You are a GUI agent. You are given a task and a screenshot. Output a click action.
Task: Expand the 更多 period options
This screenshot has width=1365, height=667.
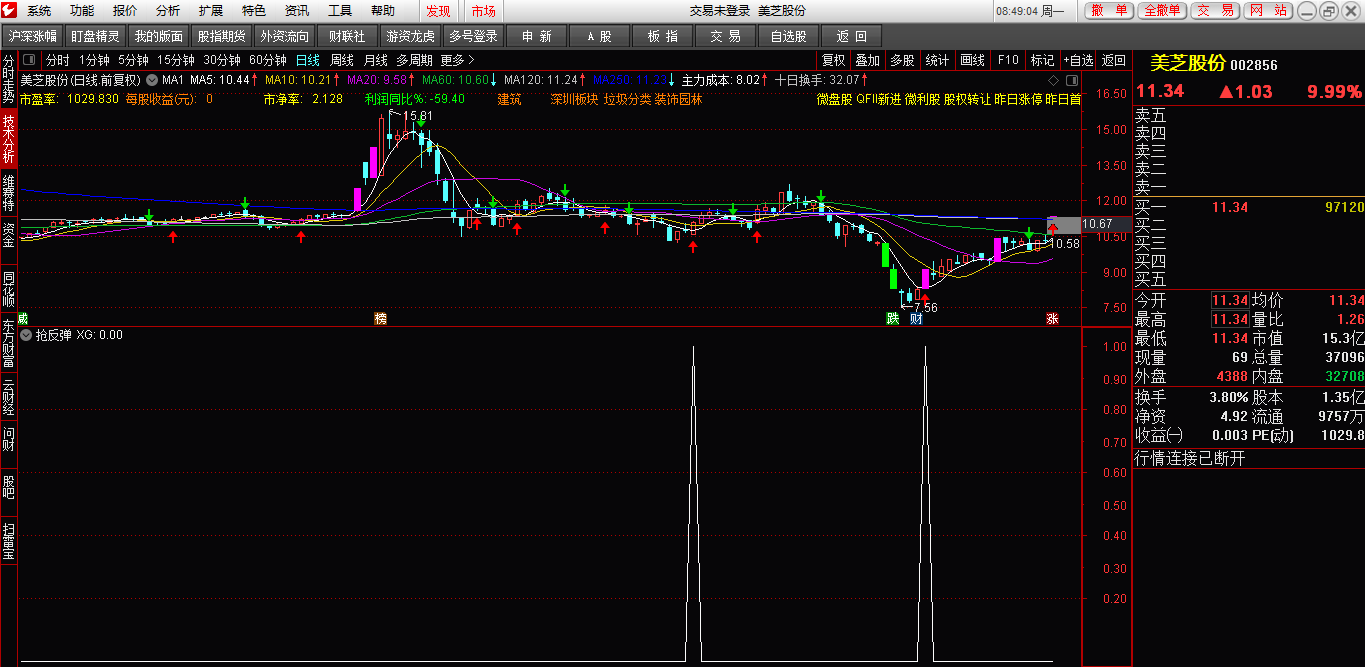(x=457, y=60)
